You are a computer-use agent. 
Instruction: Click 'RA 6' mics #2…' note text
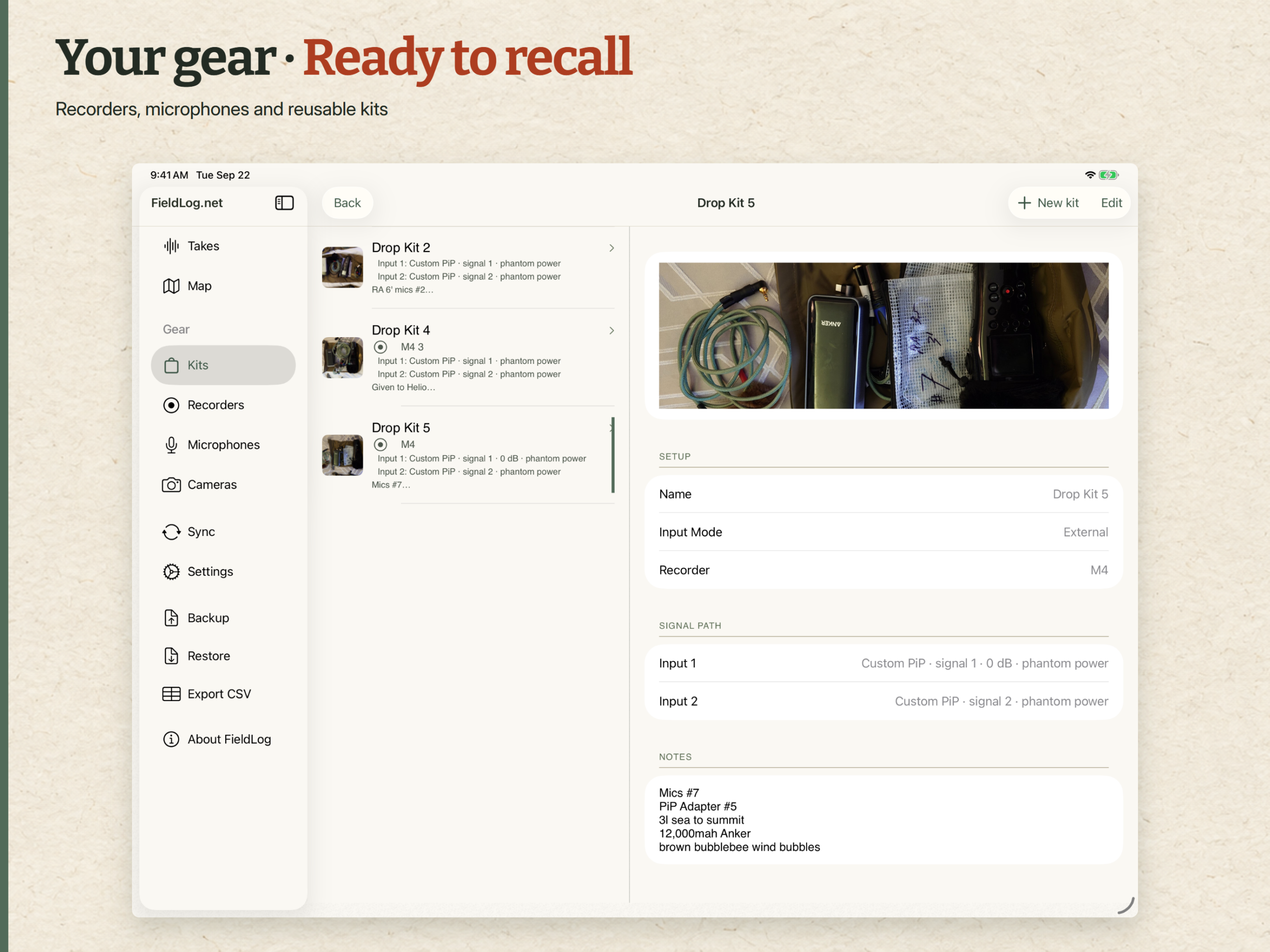[402, 290]
